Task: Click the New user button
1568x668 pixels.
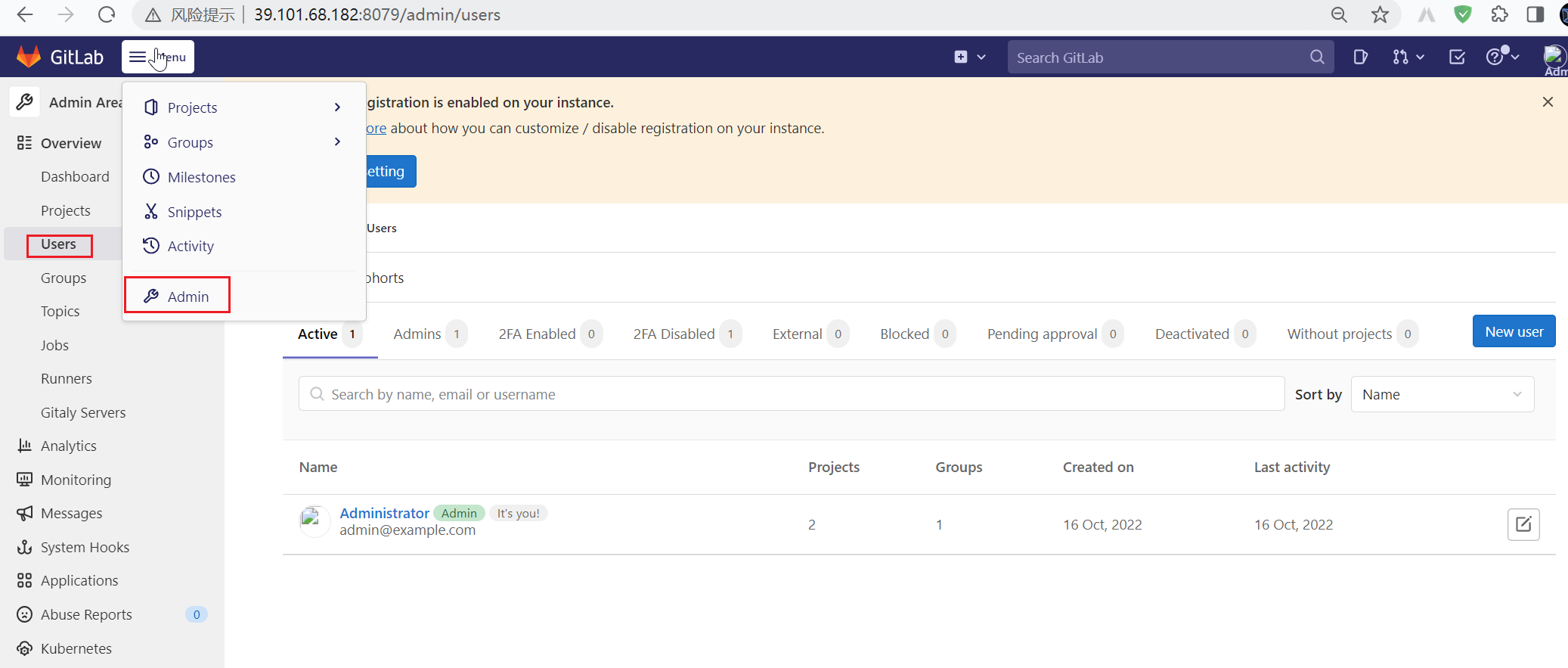Action: click(x=1514, y=331)
